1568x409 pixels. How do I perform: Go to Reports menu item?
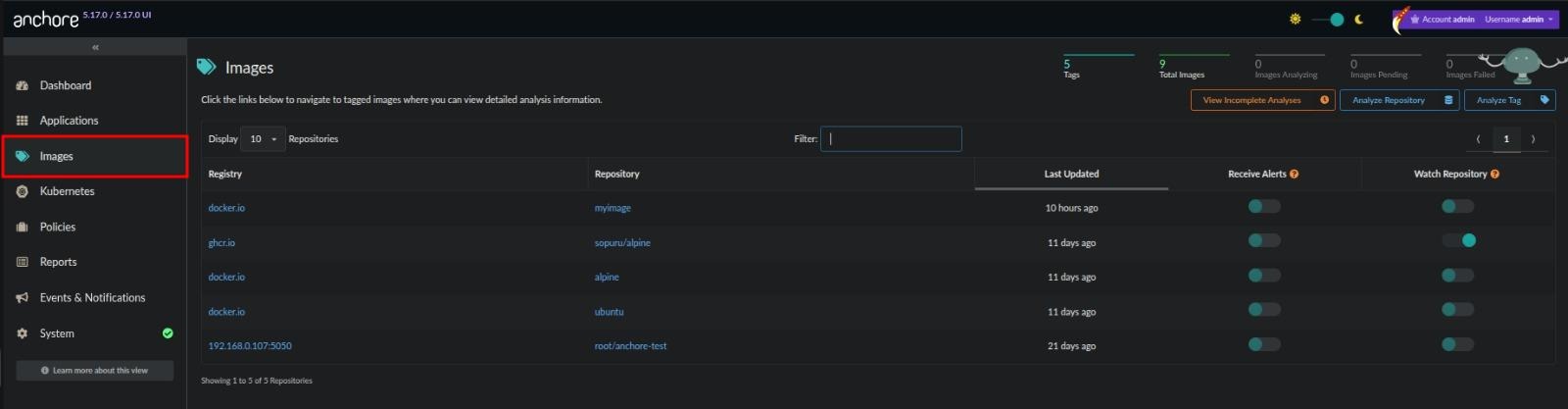coord(95,262)
